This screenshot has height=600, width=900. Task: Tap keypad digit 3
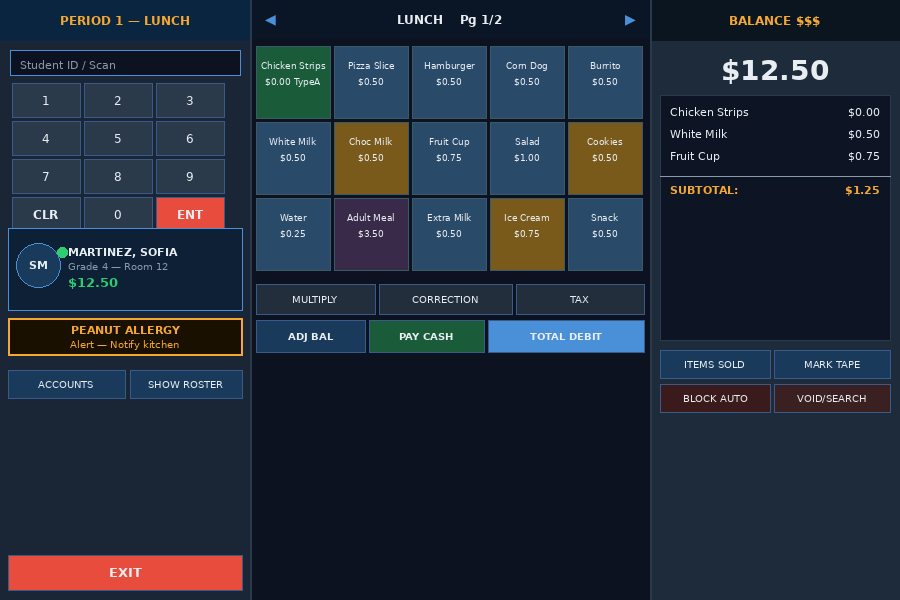[x=190, y=100]
